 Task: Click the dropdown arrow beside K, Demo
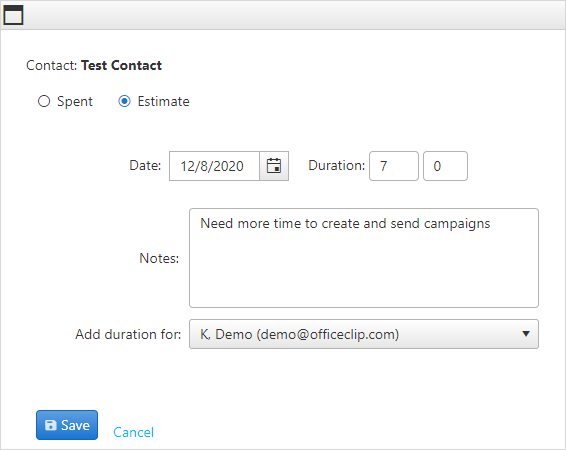click(x=526, y=334)
